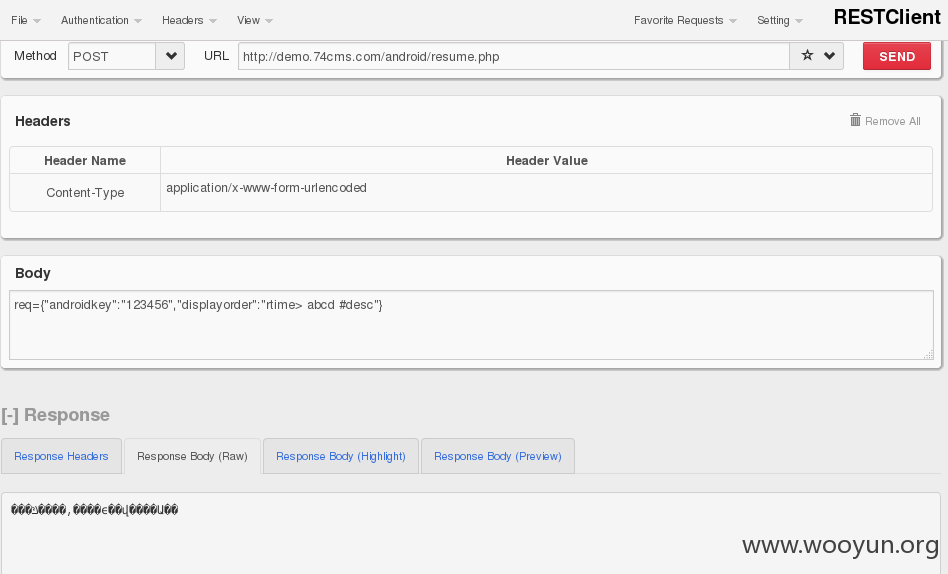This screenshot has height=574, width=948.
Task: Switch to Response Headers tab
Action: [x=61, y=456]
